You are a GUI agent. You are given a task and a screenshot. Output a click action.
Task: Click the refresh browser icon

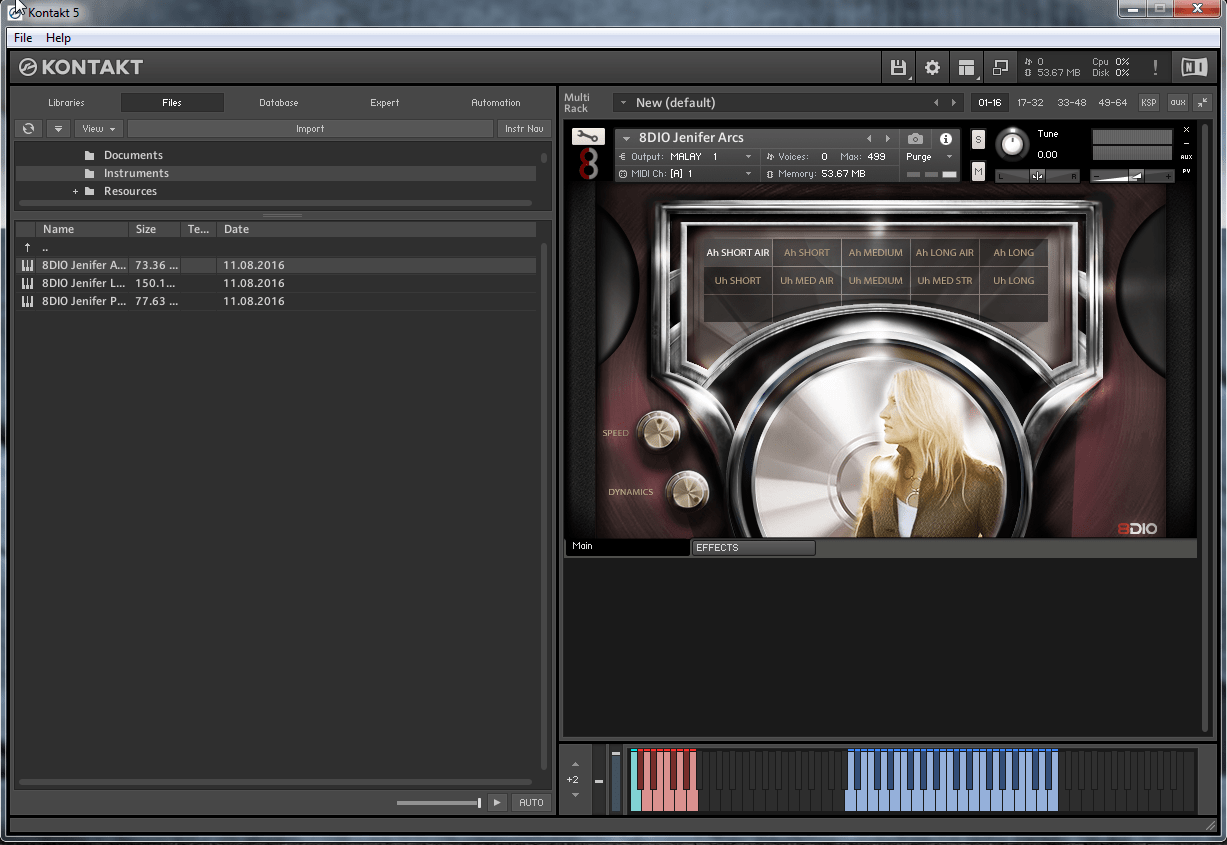(x=29, y=129)
